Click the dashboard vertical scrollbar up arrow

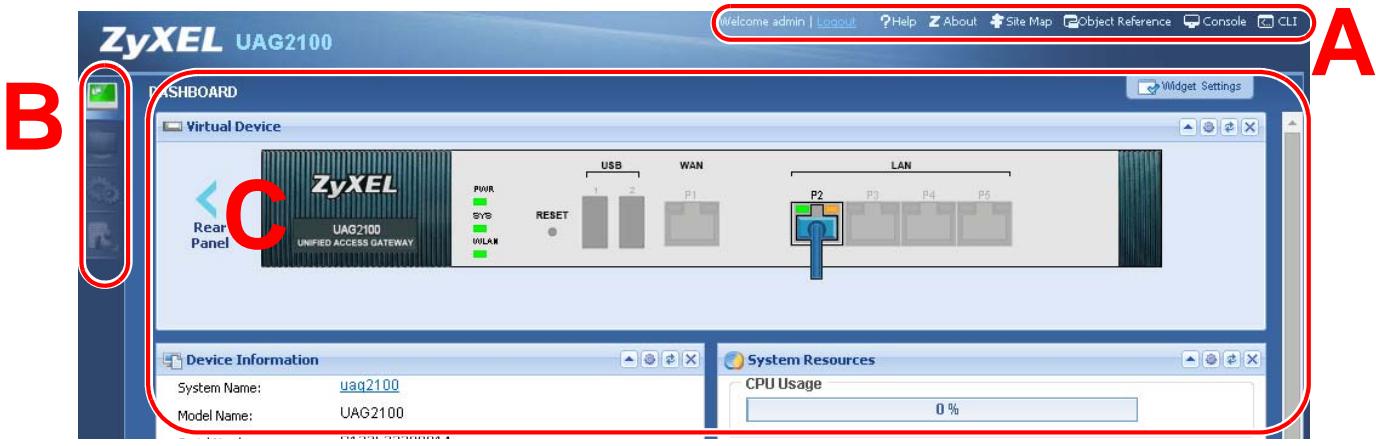[1293, 122]
